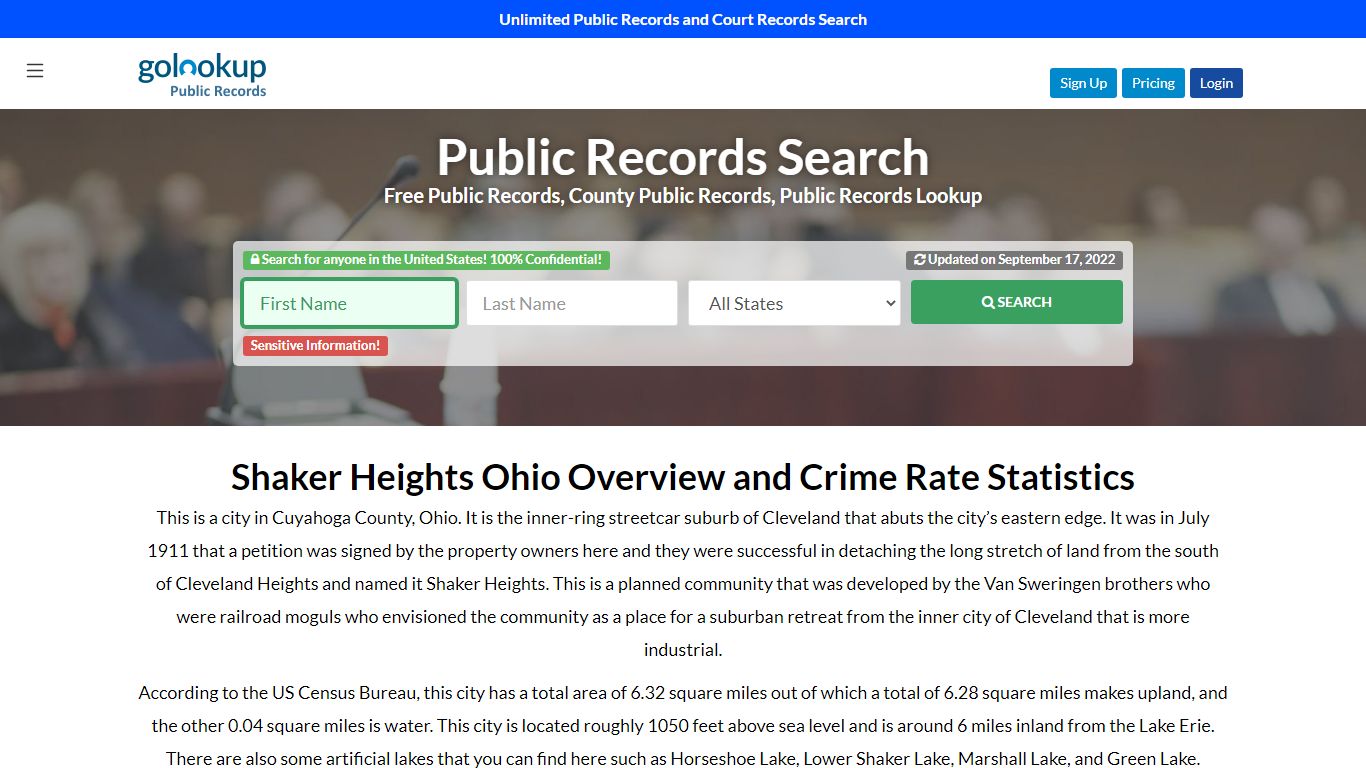Click the green SEARCH button
1366x768 pixels.
(1016, 302)
